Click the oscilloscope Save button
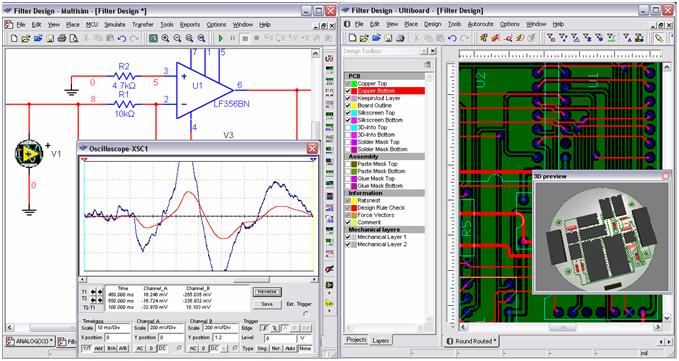The height and width of the screenshot is (361, 679). click(x=267, y=304)
